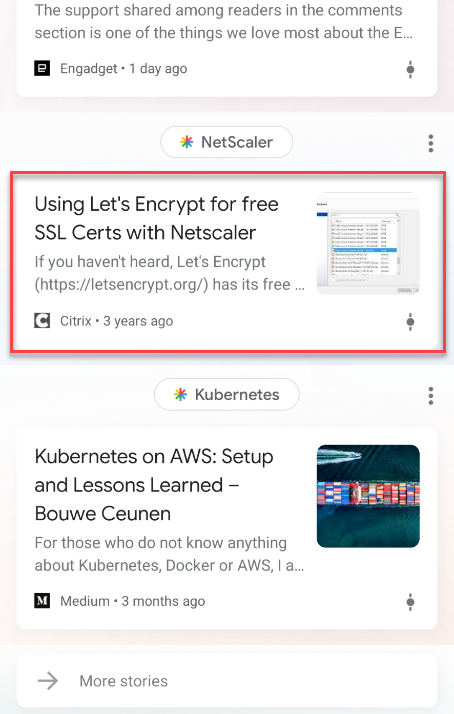Click the Citrix source logo icon
The height and width of the screenshot is (714, 454).
click(42, 321)
